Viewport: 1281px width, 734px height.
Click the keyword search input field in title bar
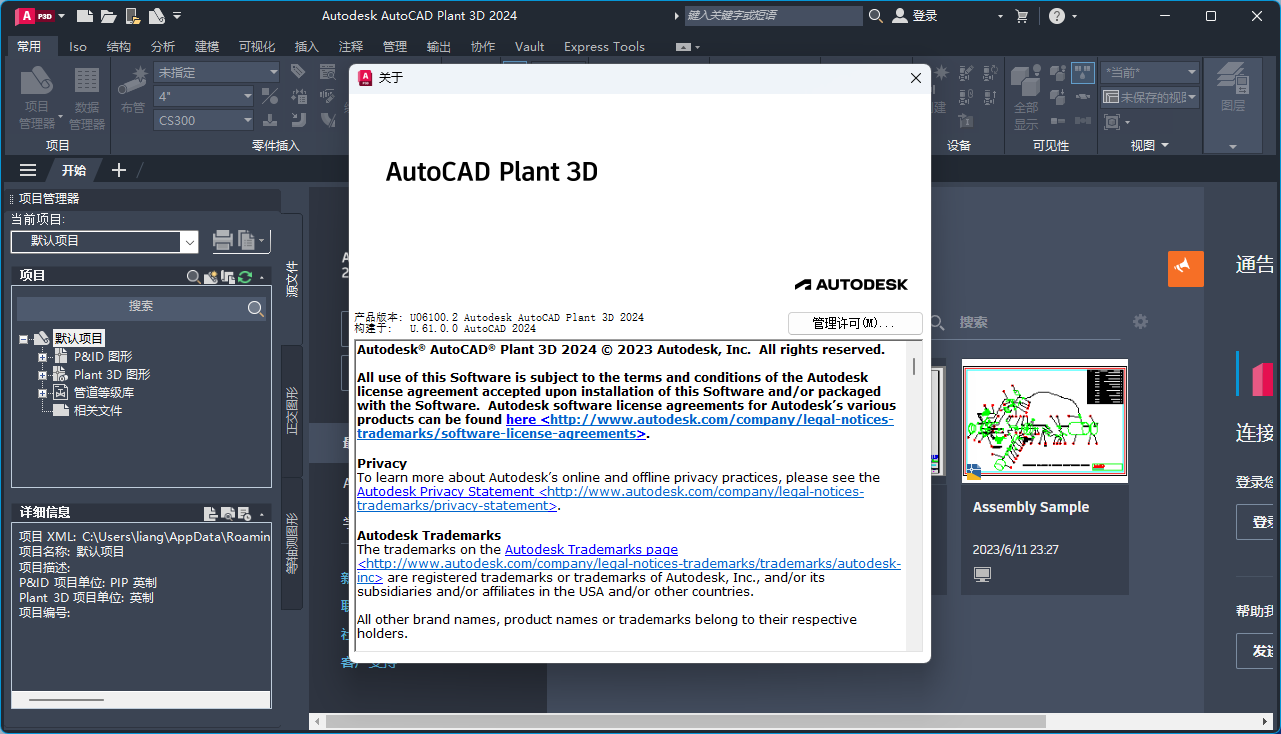[x=773, y=16]
